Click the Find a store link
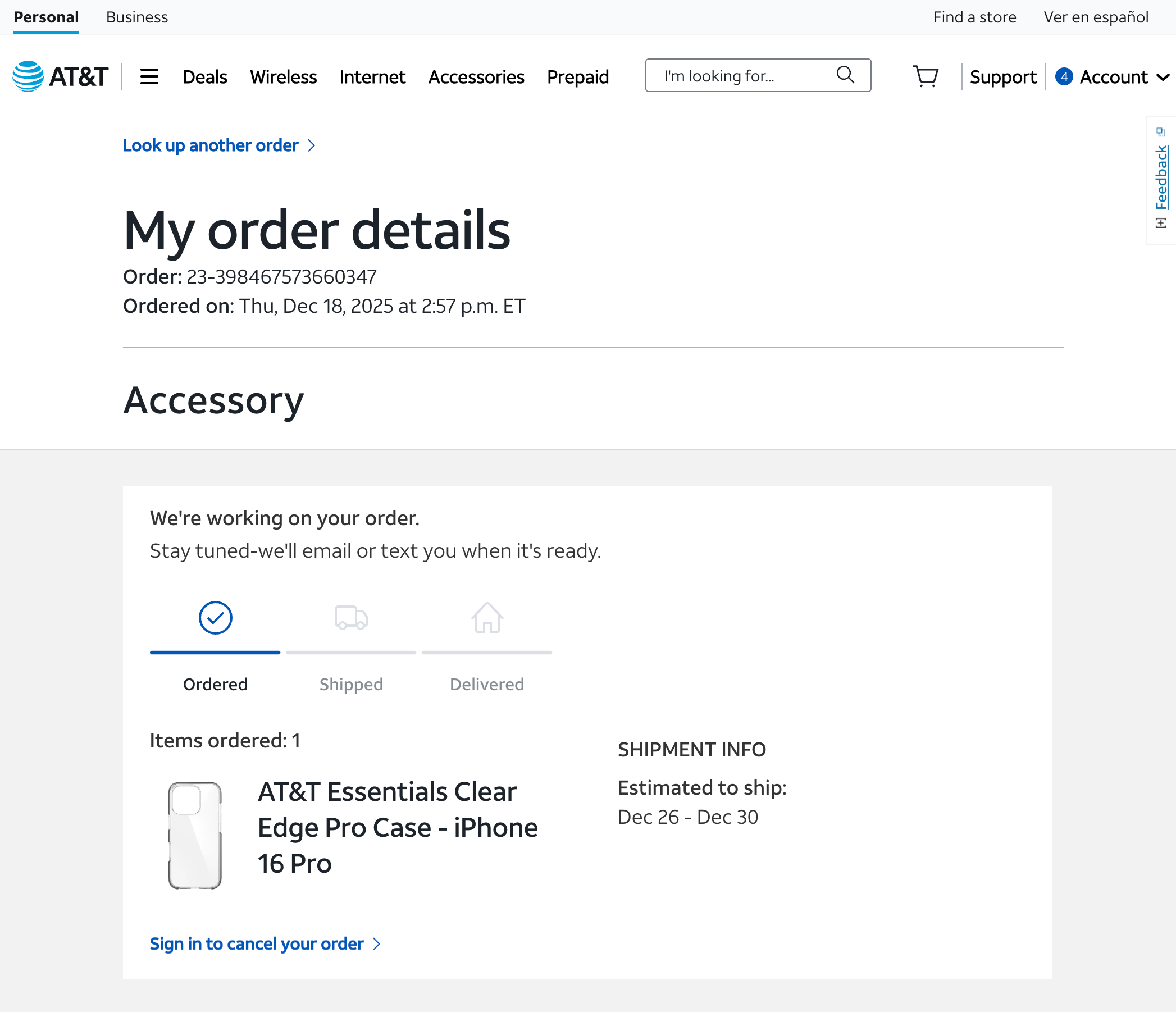The height and width of the screenshot is (1012, 1176). tap(974, 17)
